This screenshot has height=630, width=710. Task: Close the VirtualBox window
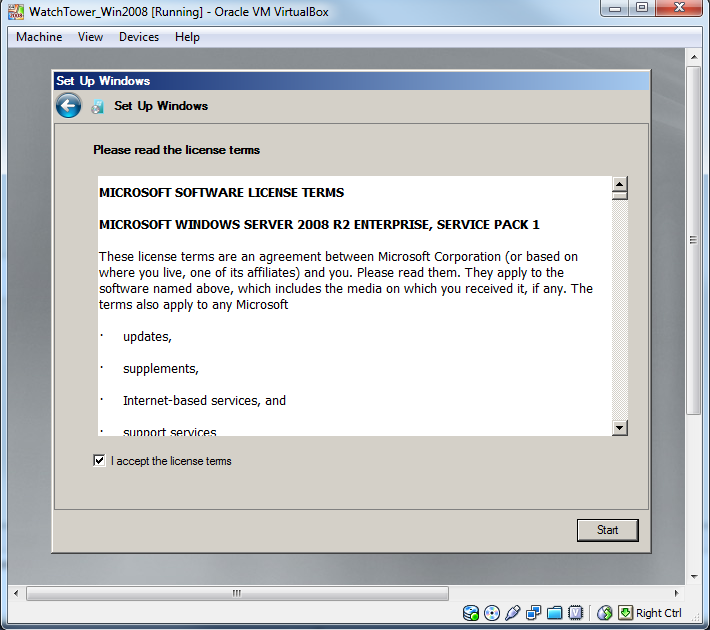click(x=679, y=8)
